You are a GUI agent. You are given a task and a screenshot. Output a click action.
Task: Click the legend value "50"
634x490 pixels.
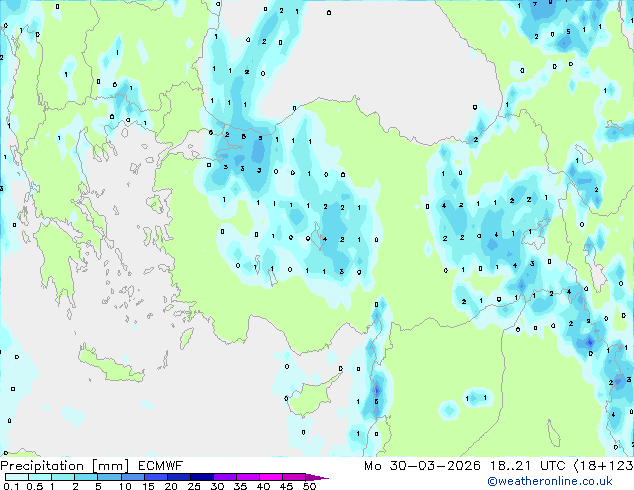(x=310, y=486)
